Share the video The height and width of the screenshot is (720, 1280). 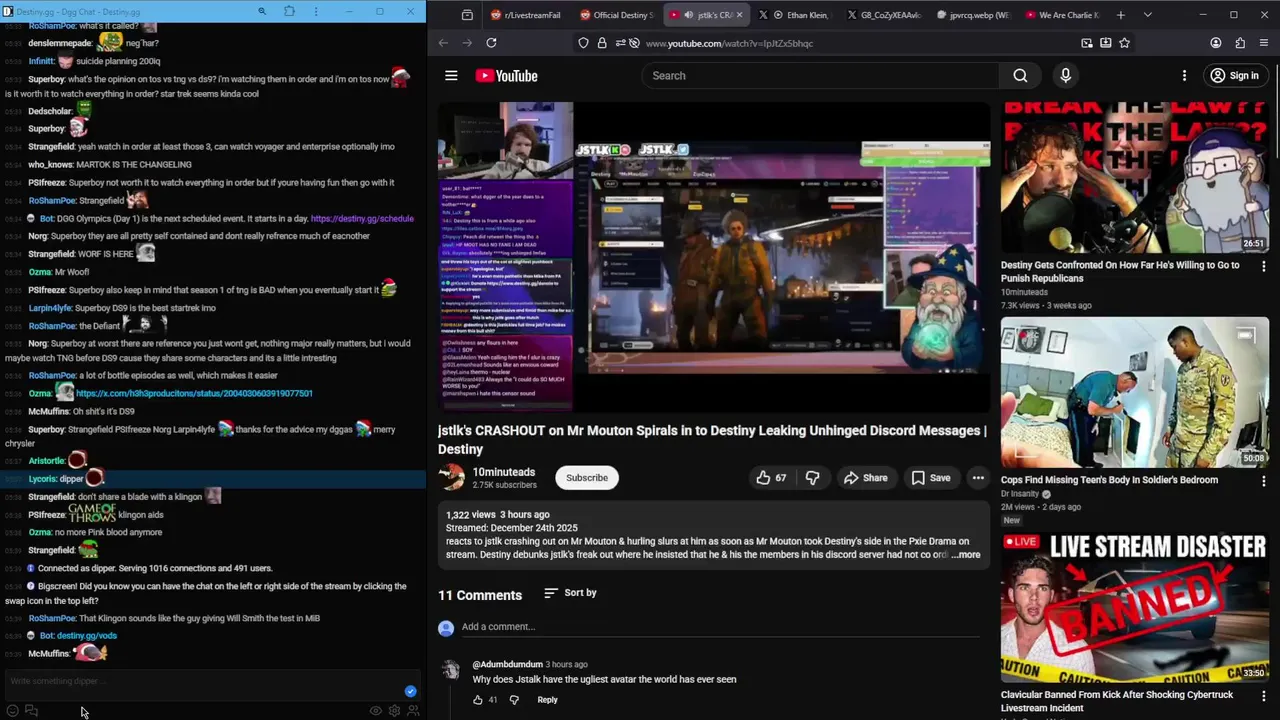[x=865, y=478]
